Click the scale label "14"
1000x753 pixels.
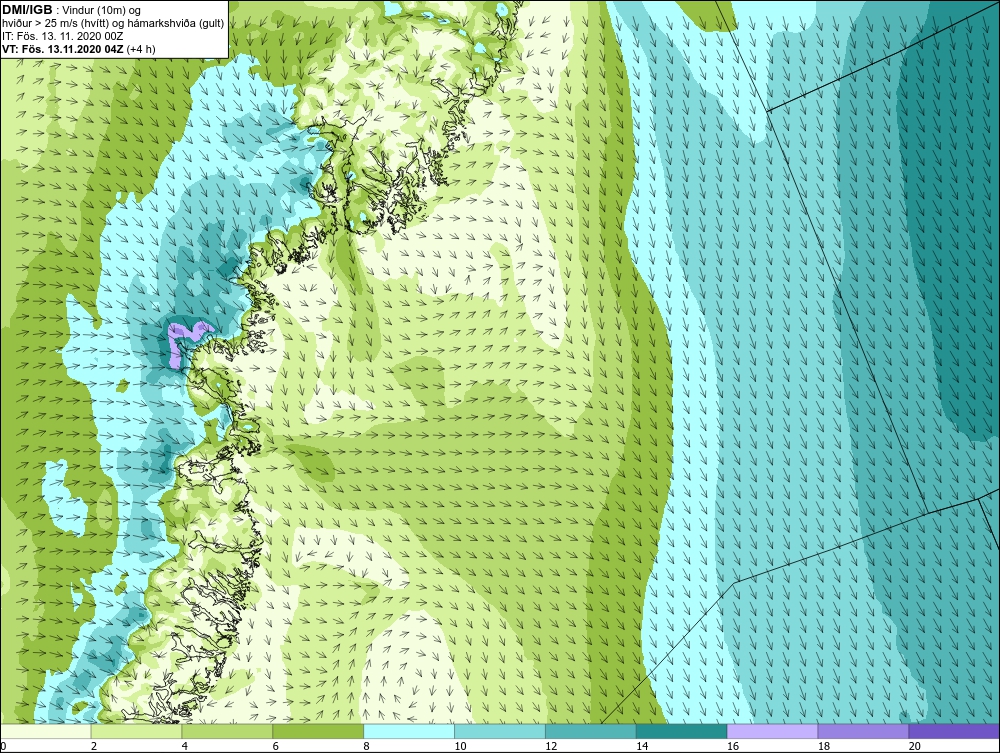pos(642,746)
